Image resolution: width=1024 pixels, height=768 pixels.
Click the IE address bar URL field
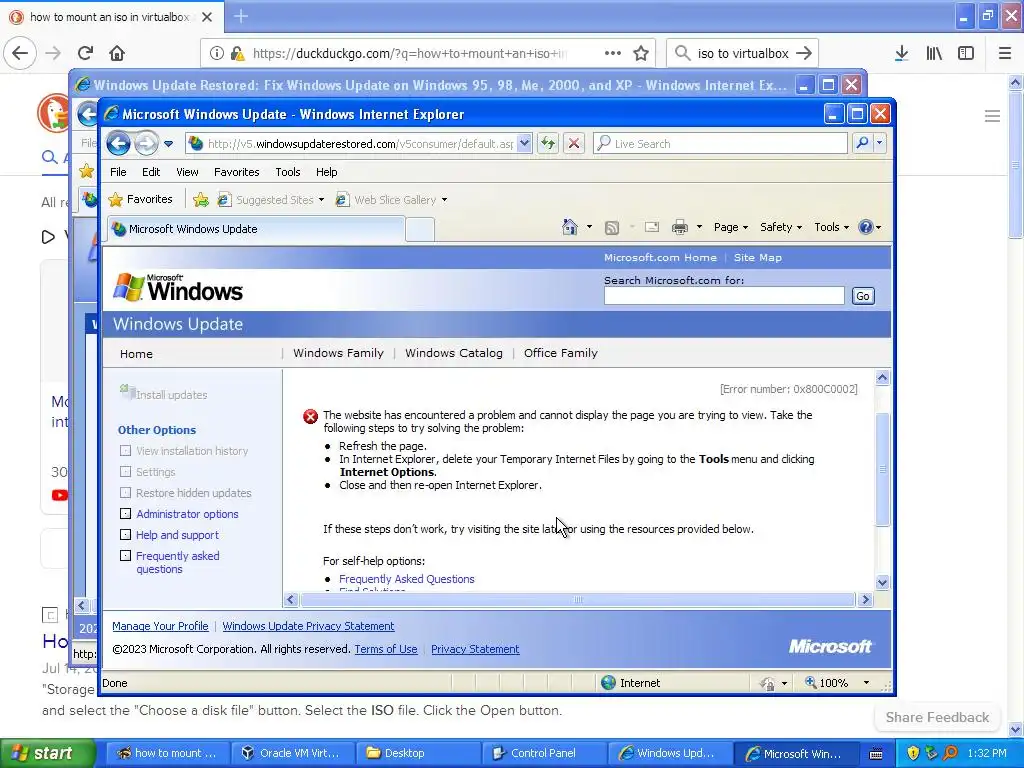click(360, 144)
